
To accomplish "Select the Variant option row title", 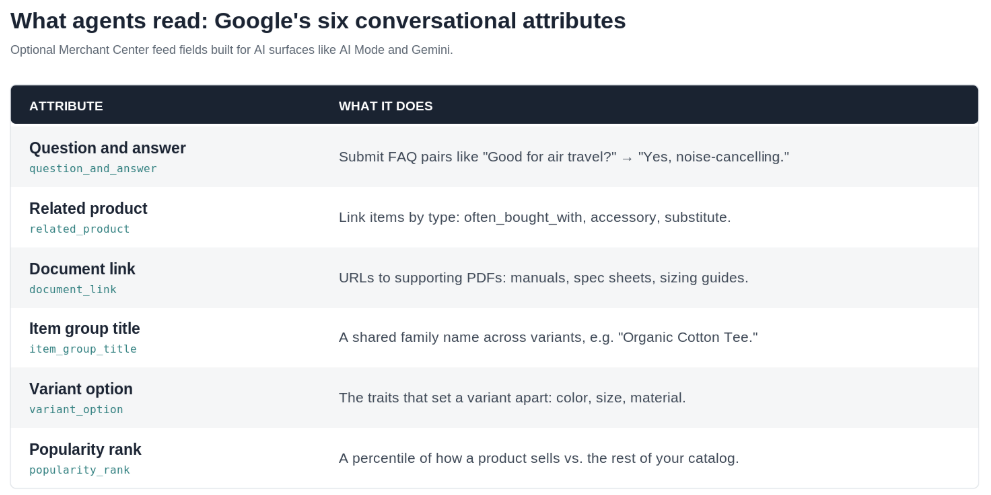I will tap(81, 389).
